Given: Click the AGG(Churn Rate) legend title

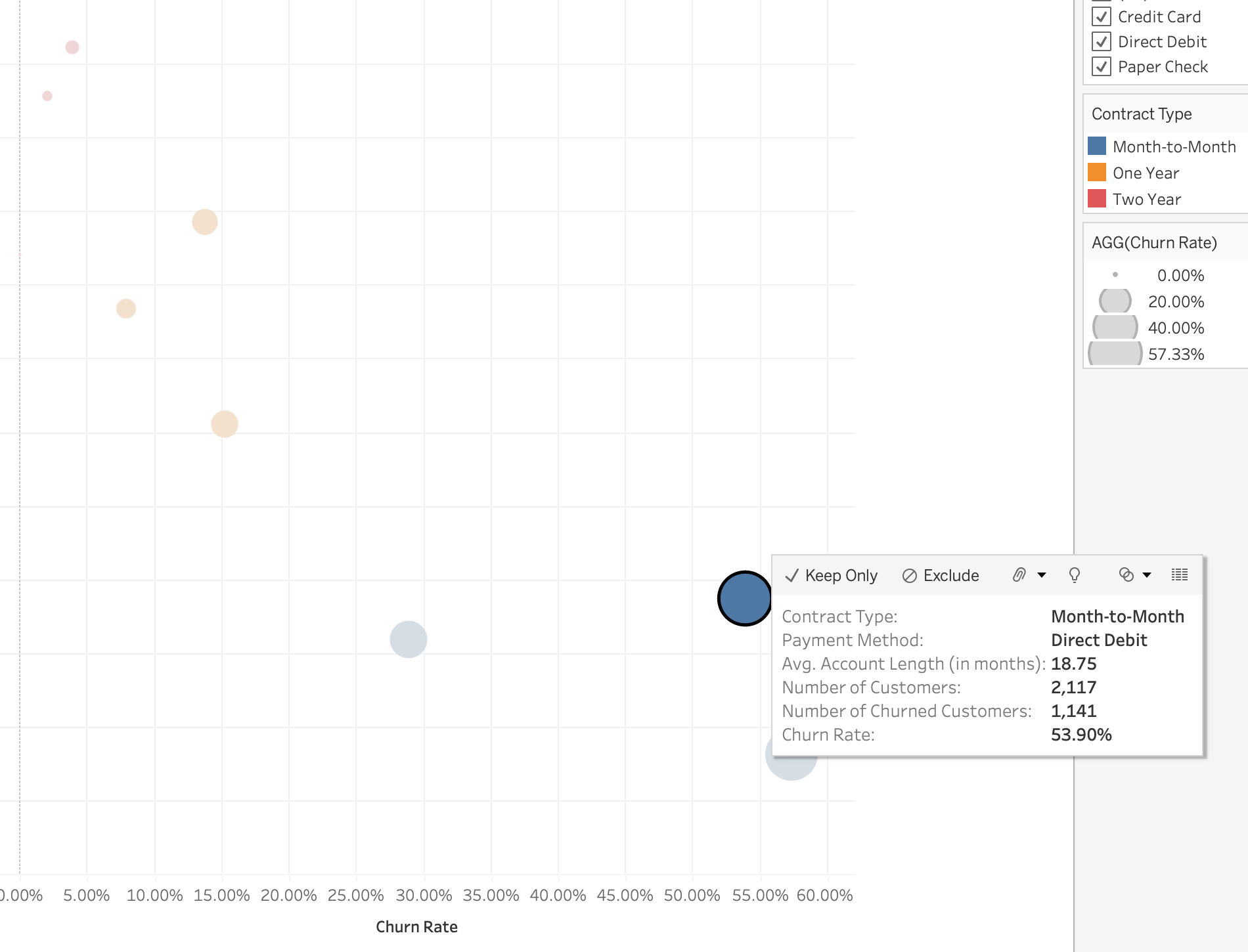Looking at the screenshot, I should [x=1154, y=242].
